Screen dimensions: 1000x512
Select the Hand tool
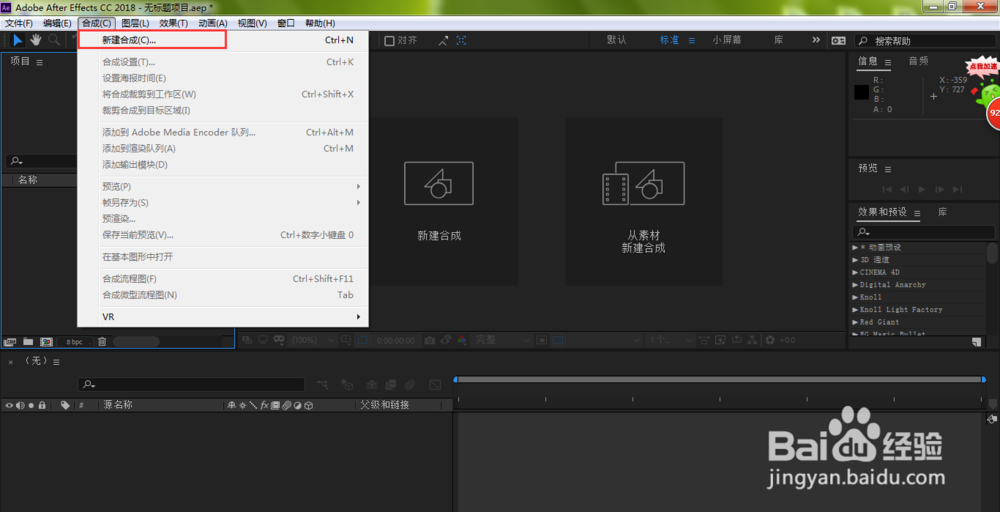(36, 40)
